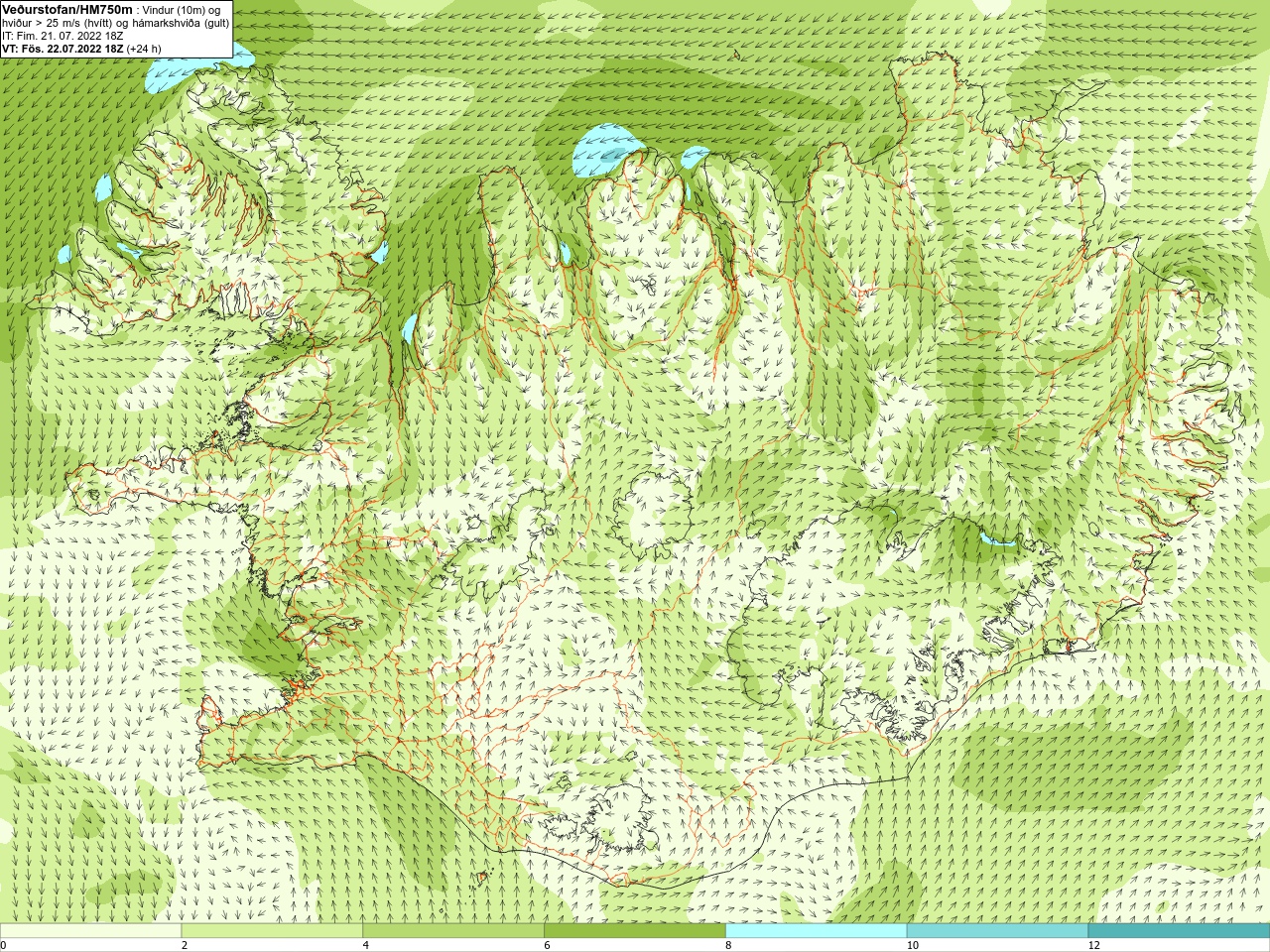
Task: Click the 'Veðurstofan/HM750m' title text
Action: (x=66, y=9)
